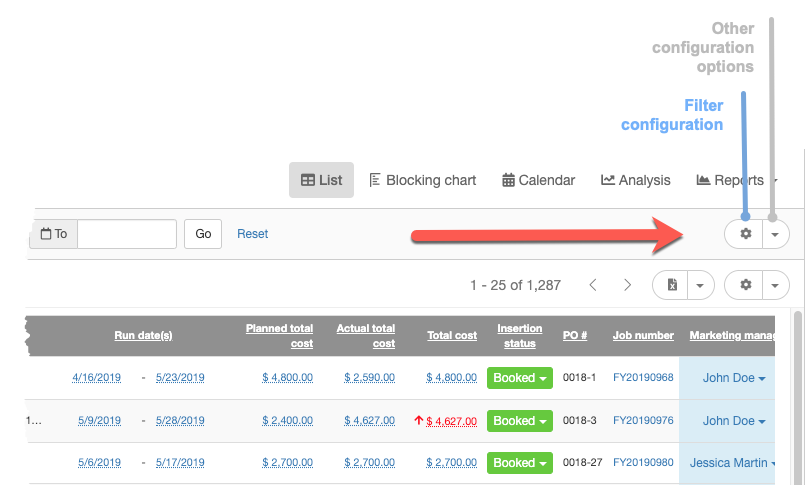Viewport: 805px width, 485px height.
Task: Open other configuration options dropdown arrow
Action: click(x=775, y=234)
